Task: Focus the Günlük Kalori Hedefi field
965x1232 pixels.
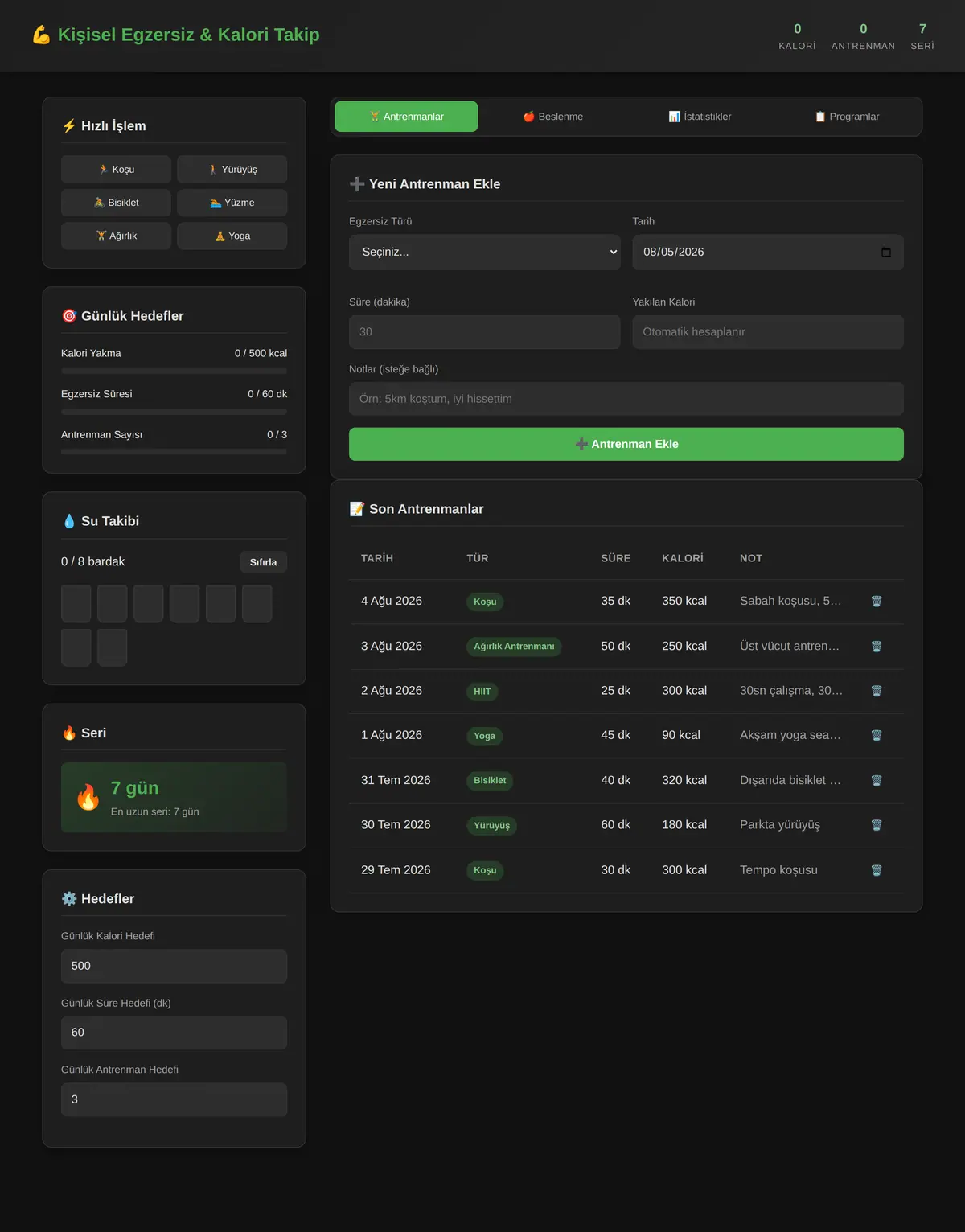Action: [x=174, y=966]
